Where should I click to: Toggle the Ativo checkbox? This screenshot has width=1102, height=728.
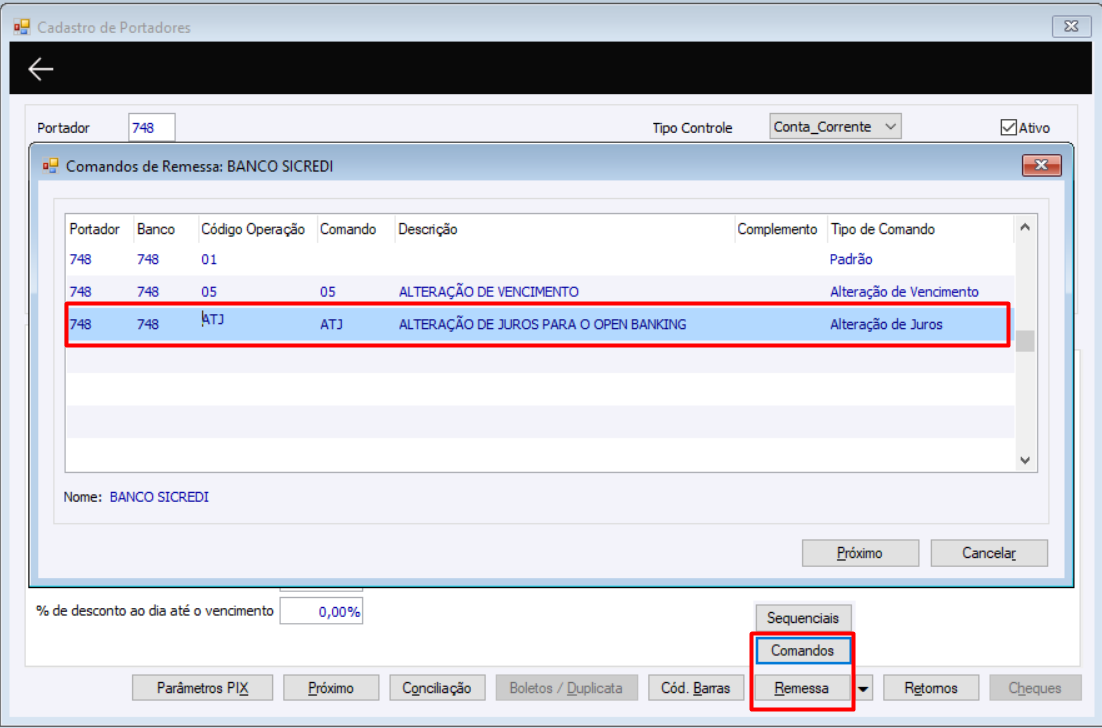pyautogui.click(x=1009, y=127)
